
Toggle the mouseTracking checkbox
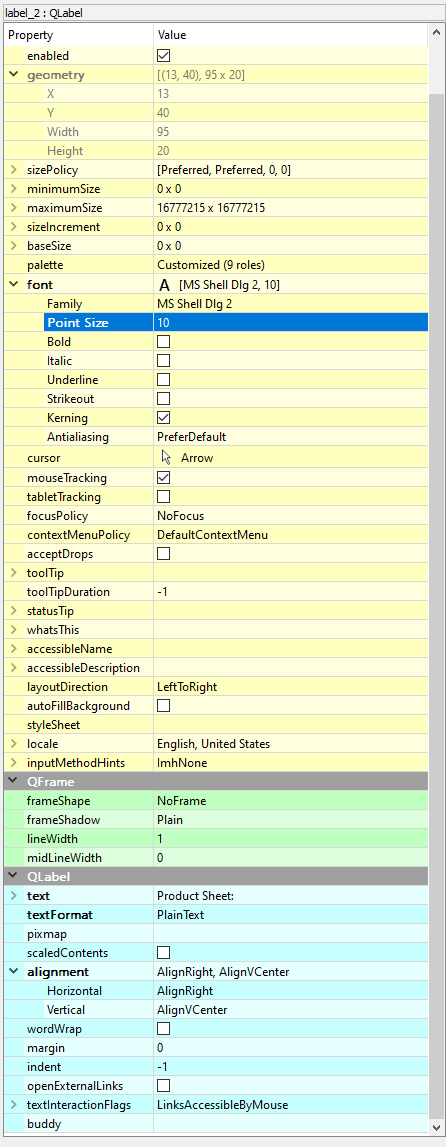164,478
